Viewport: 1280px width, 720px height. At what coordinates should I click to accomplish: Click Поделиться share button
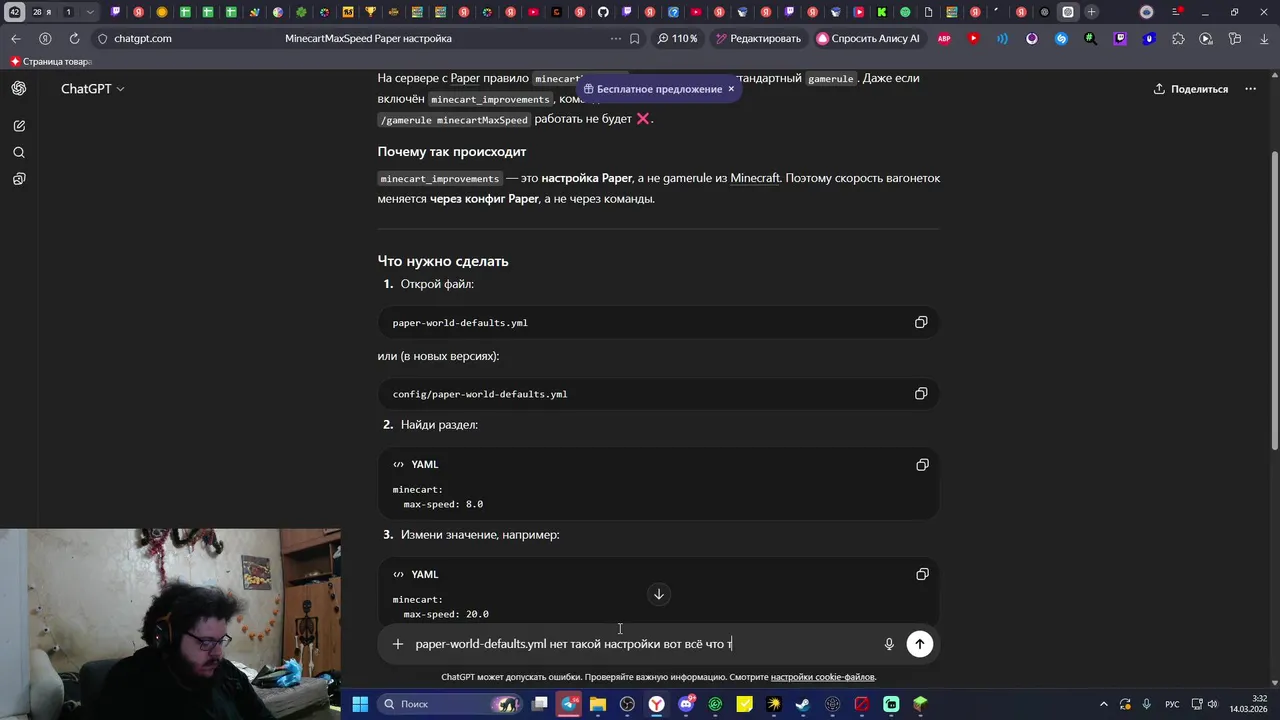coord(1191,89)
